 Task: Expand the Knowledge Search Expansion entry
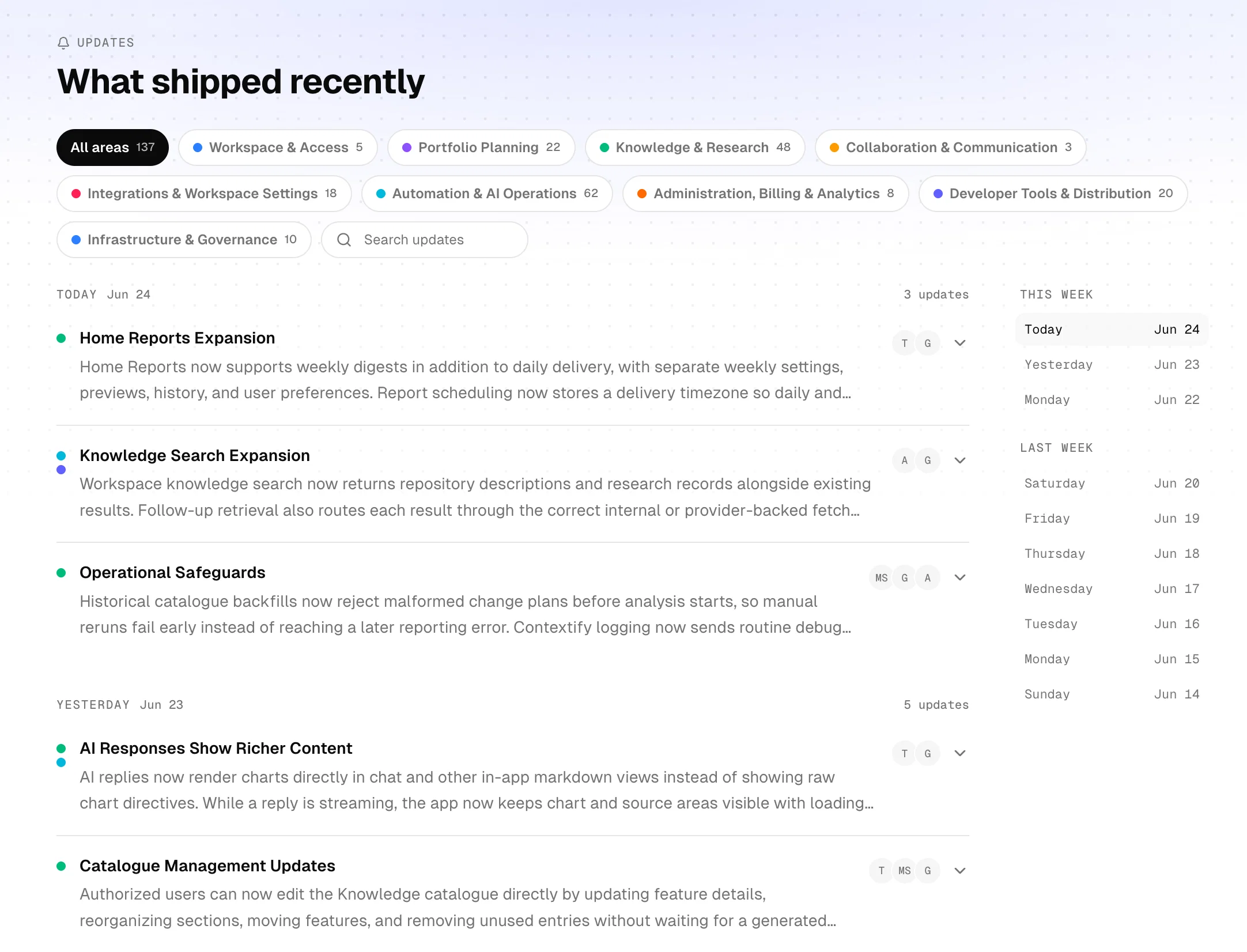tap(959, 460)
